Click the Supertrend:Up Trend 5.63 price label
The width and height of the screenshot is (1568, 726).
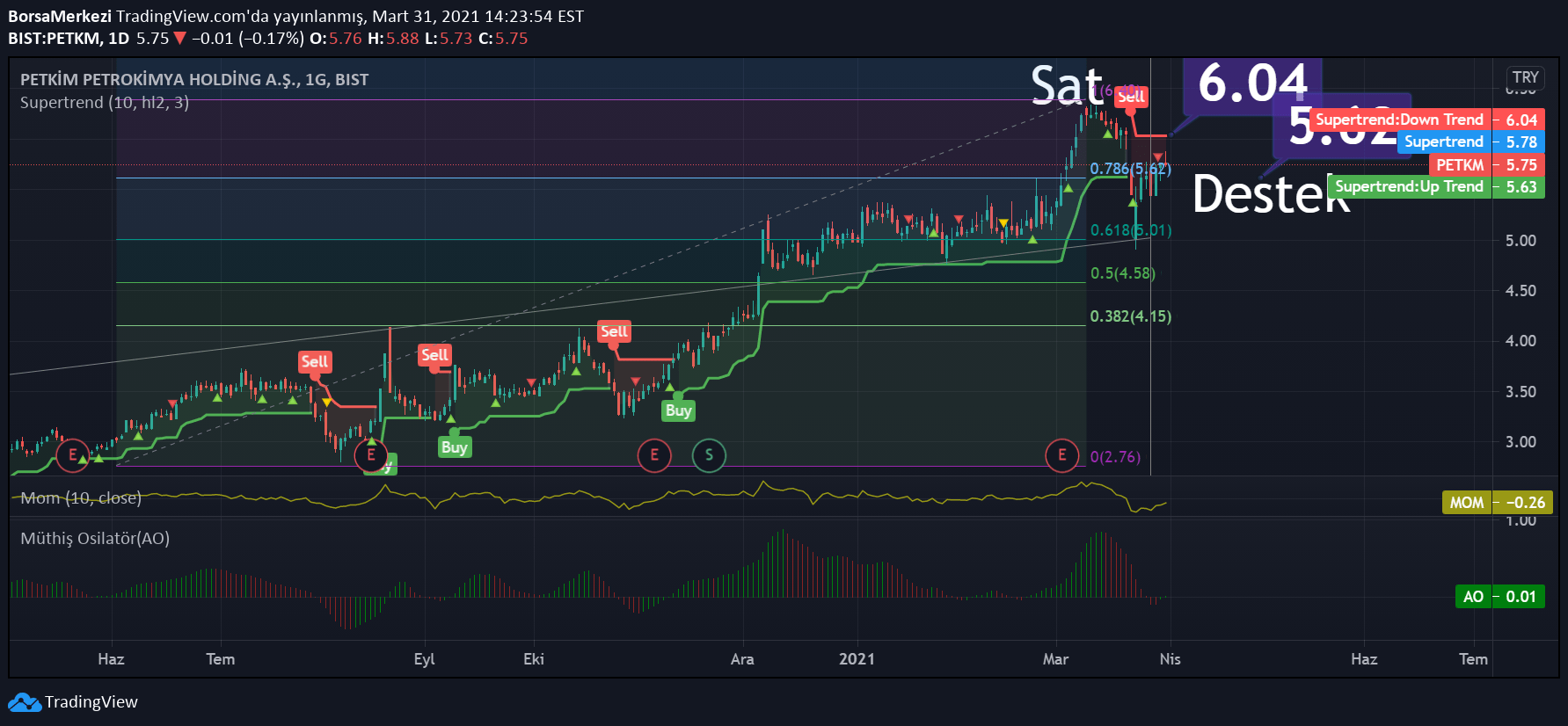tap(1437, 187)
